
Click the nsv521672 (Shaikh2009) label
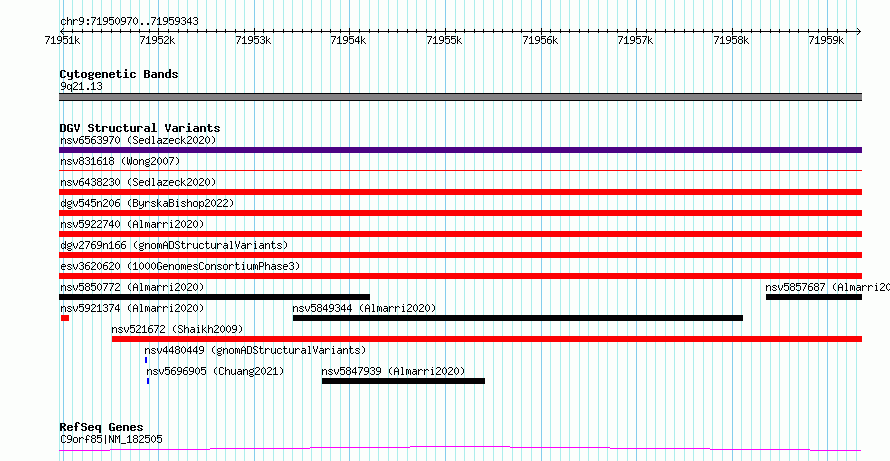pyautogui.click(x=177, y=329)
